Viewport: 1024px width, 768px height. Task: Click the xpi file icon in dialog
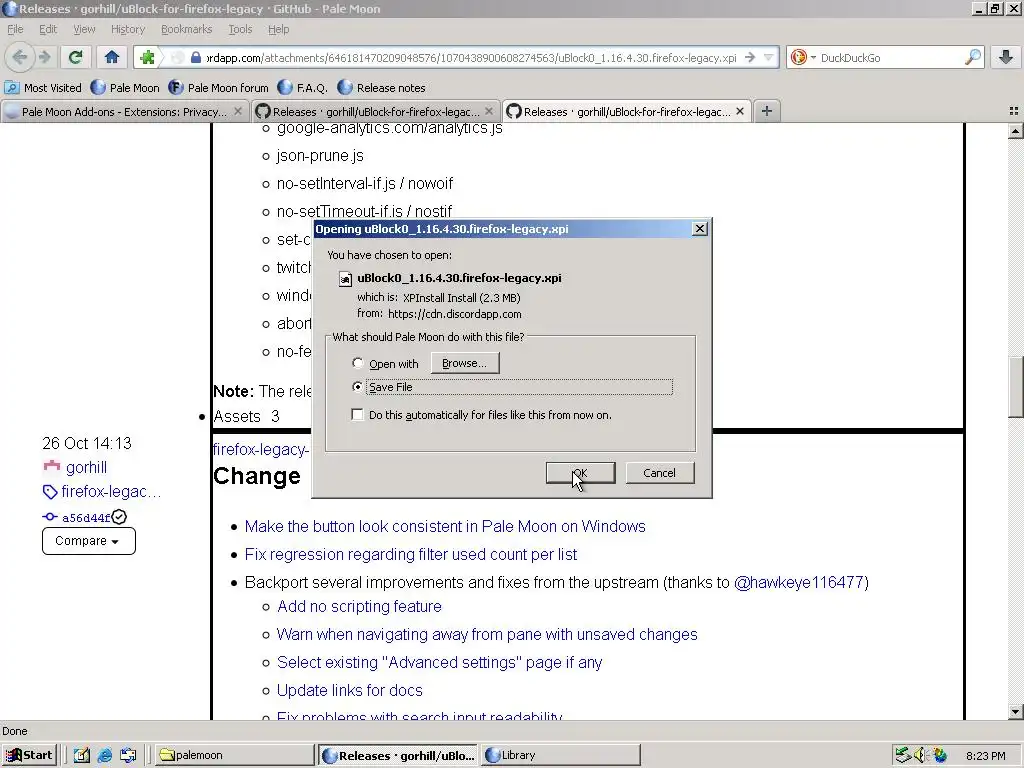pyautogui.click(x=345, y=279)
